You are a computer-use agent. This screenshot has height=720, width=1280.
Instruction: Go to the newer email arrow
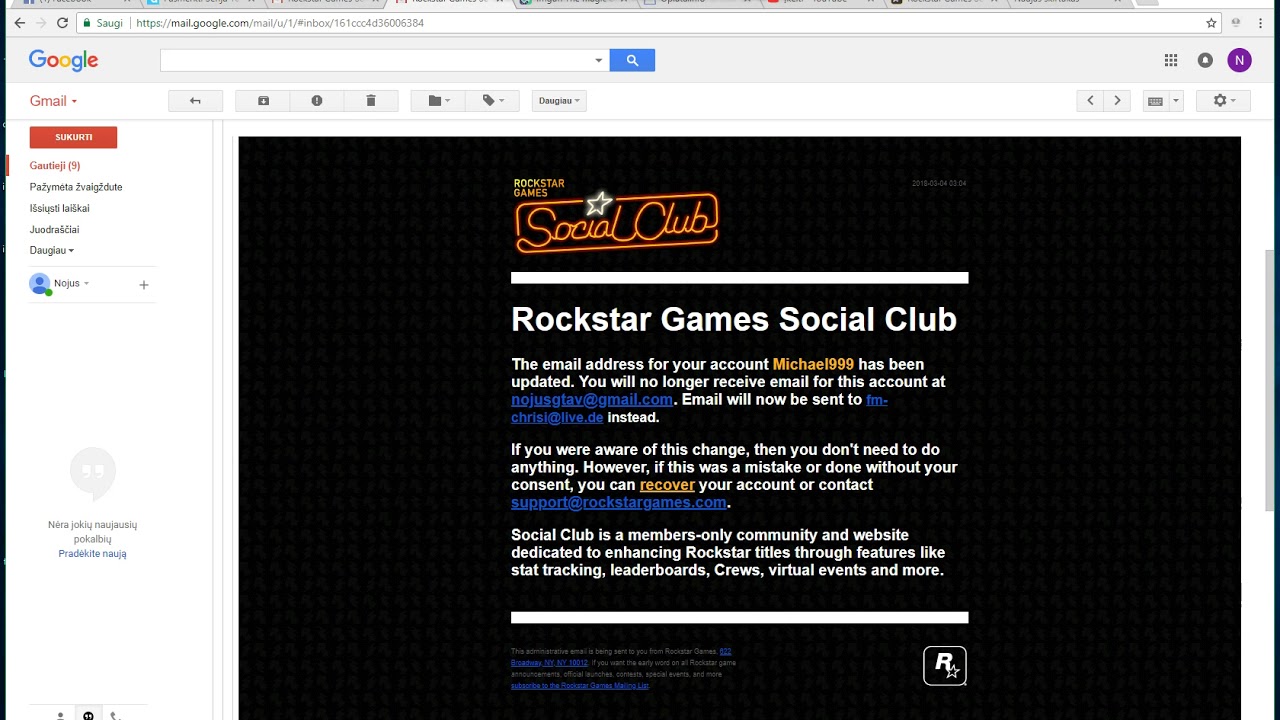coord(1090,100)
